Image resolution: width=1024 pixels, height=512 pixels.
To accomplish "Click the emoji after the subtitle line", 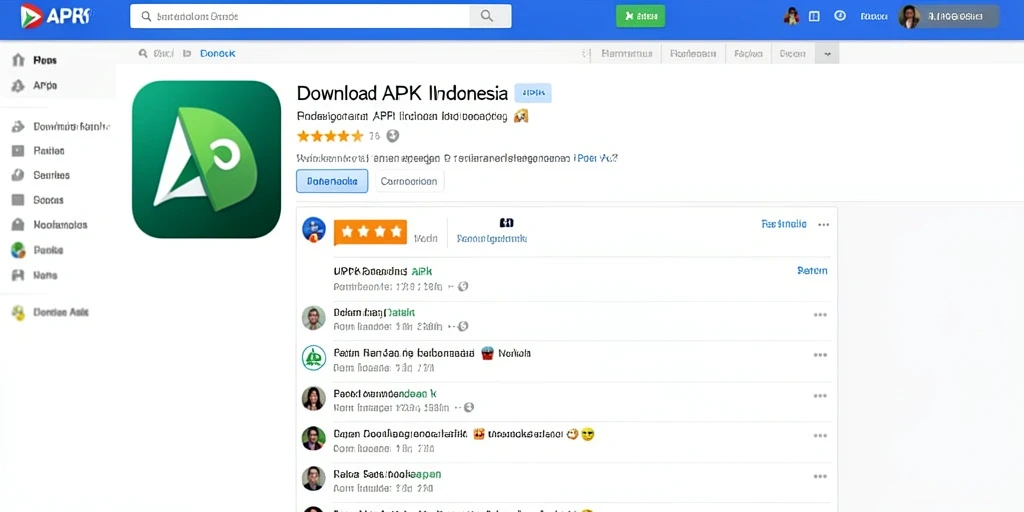I will pyautogui.click(x=520, y=116).
